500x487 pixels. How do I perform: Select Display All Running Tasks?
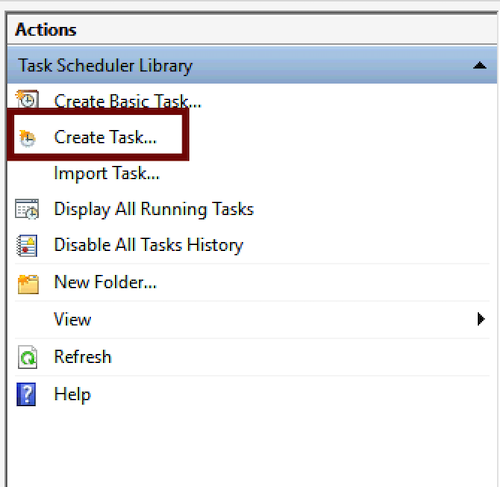click(x=154, y=209)
